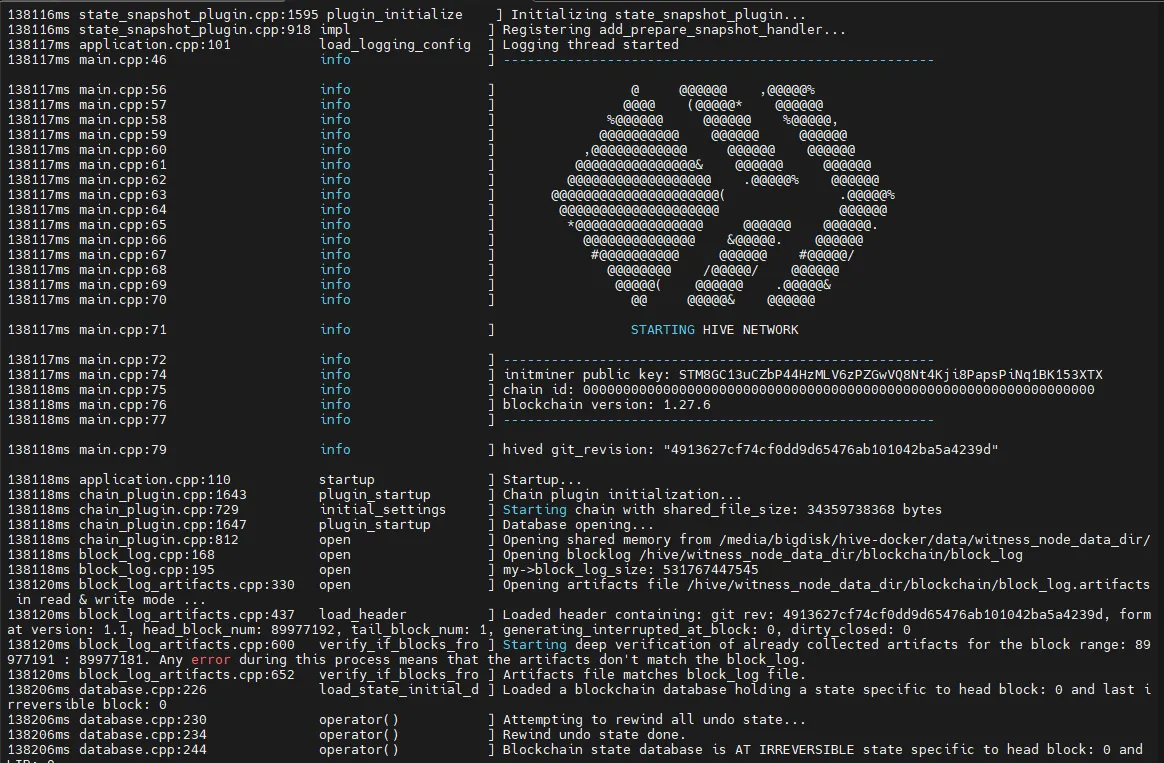Click 'application.cpp:110' source reference
Image resolution: width=1164 pixels, height=763 pixels.
point(154,479)
